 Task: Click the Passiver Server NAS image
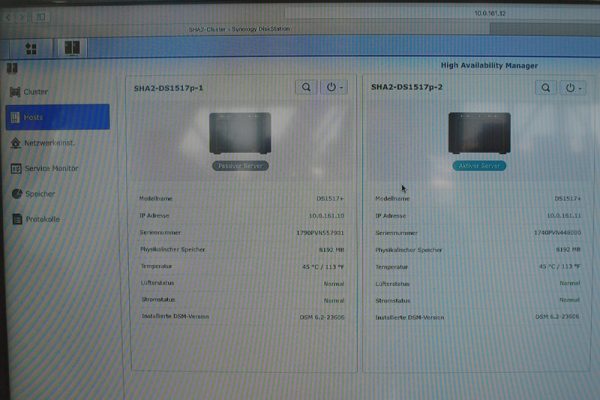click(240, 133)
